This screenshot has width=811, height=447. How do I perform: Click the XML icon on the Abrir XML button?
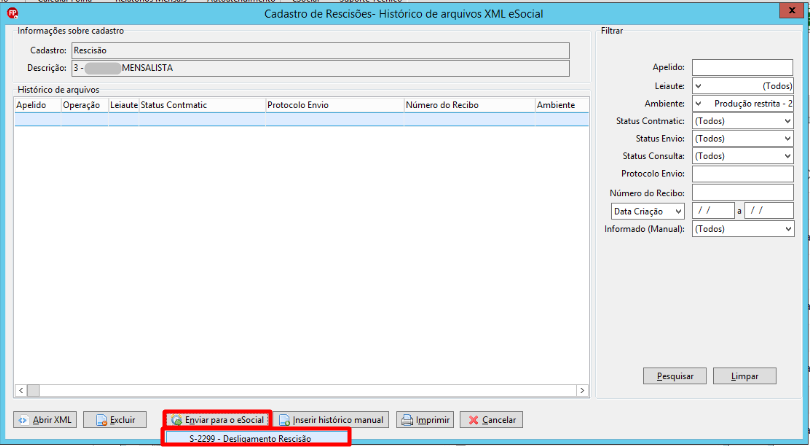(x=23, y=420)
